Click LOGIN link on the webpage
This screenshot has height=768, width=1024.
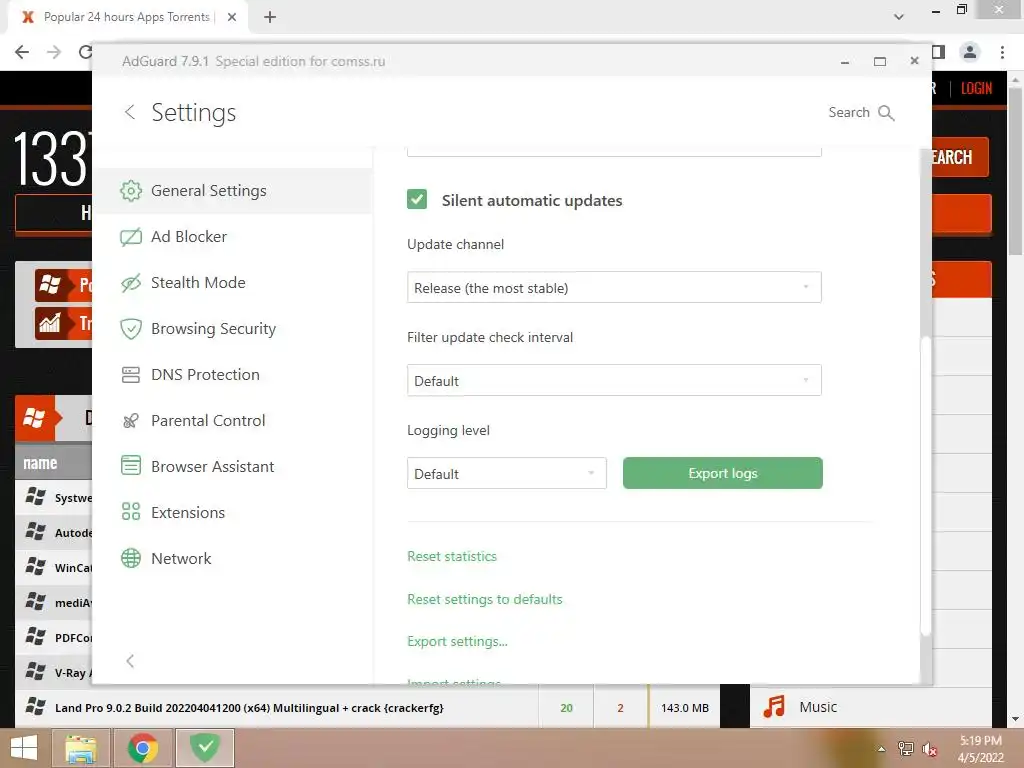[x=976, y=88]
